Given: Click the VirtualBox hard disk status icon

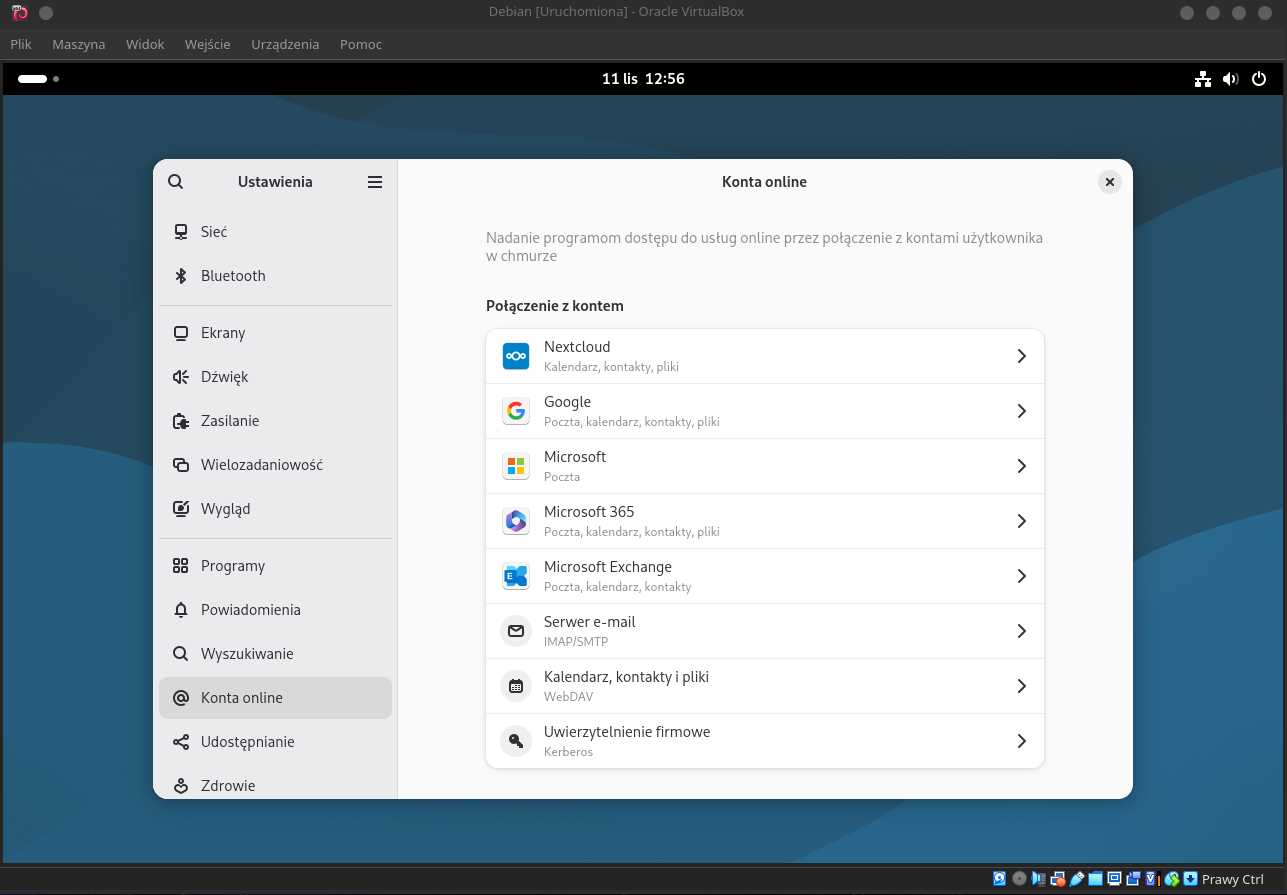Looking at the screenshot, I should click(999, 879).
